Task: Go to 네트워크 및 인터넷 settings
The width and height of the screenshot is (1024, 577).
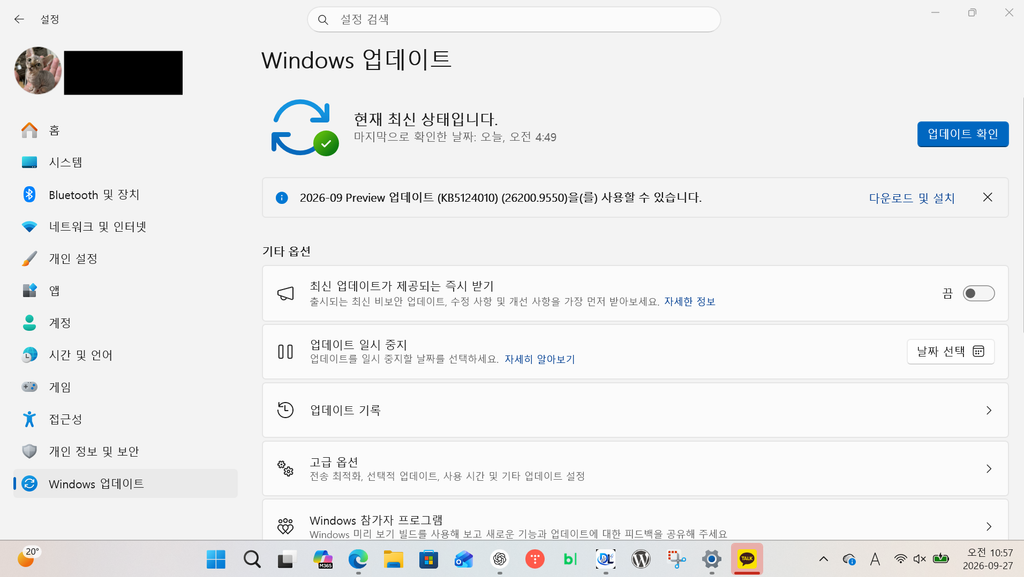Action: point(124,226)
